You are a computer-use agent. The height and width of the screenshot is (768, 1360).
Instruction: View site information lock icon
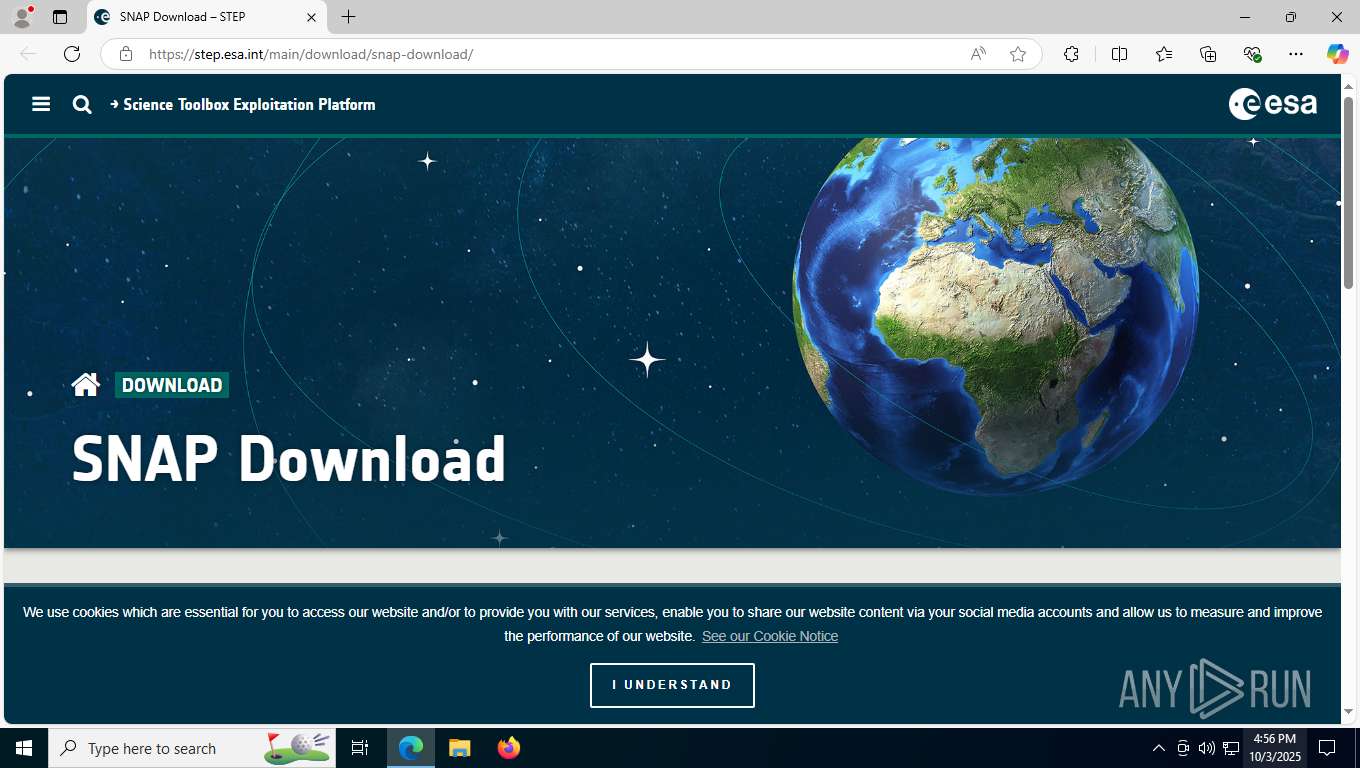(125, 54)
